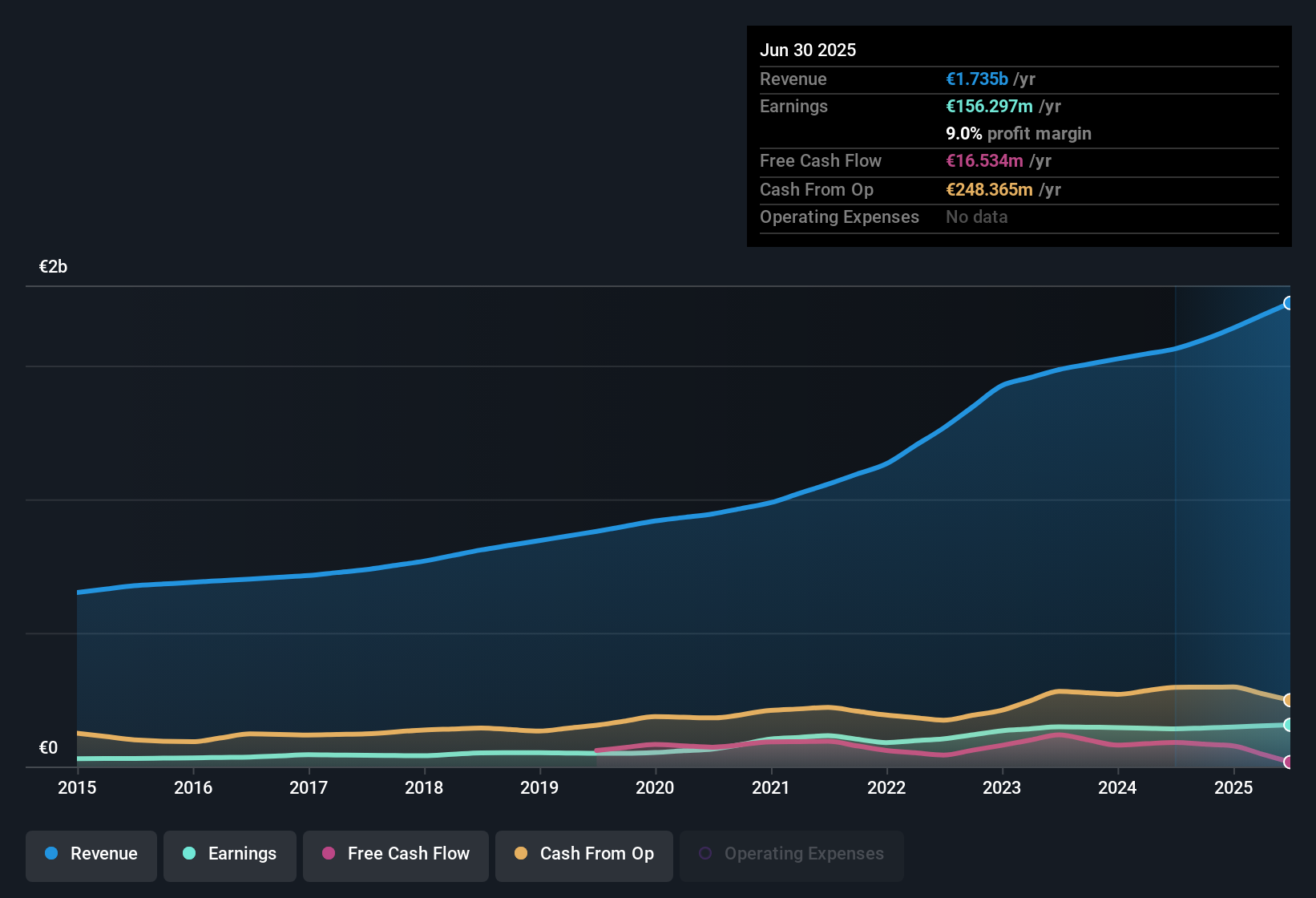Open the Jun 30 2025 tooltip panel

[x=1018, y=136]
